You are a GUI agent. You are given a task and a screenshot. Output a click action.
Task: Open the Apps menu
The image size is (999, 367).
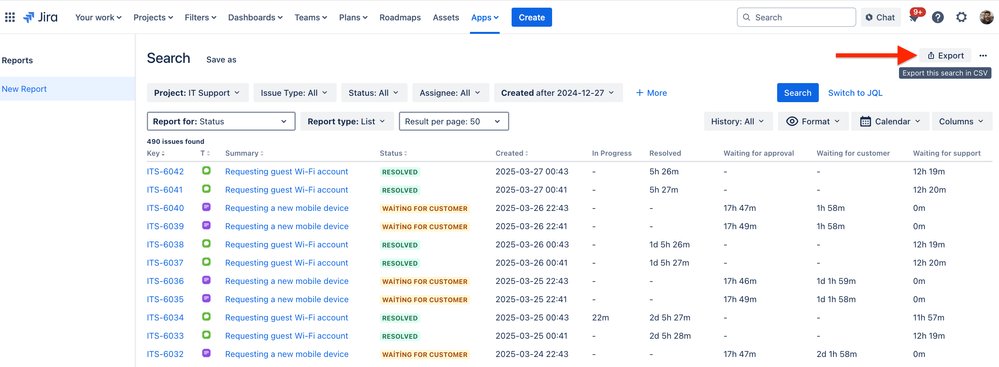pyautogui.click(x=485, y=17)
